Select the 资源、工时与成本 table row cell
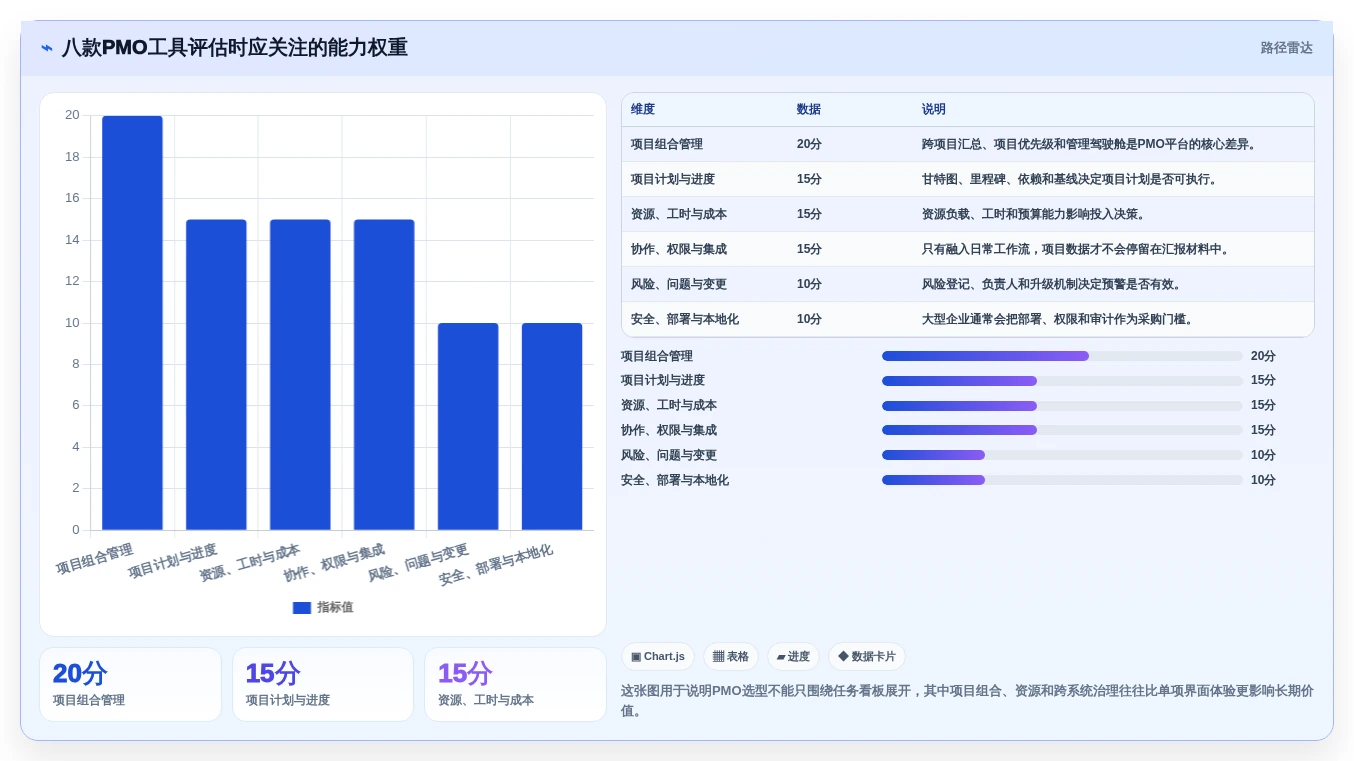This screenshot has width=1354, height=761. tap(679, 214)
